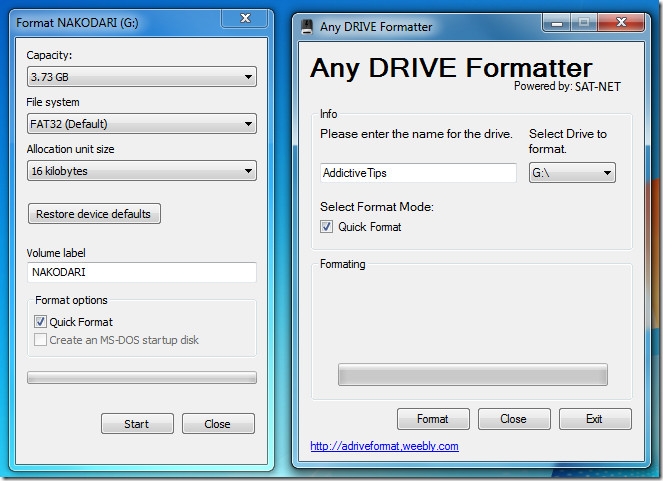
Task: Click the Create an MS-DOS startup disk checkbox
Action: tap(40, 339)
